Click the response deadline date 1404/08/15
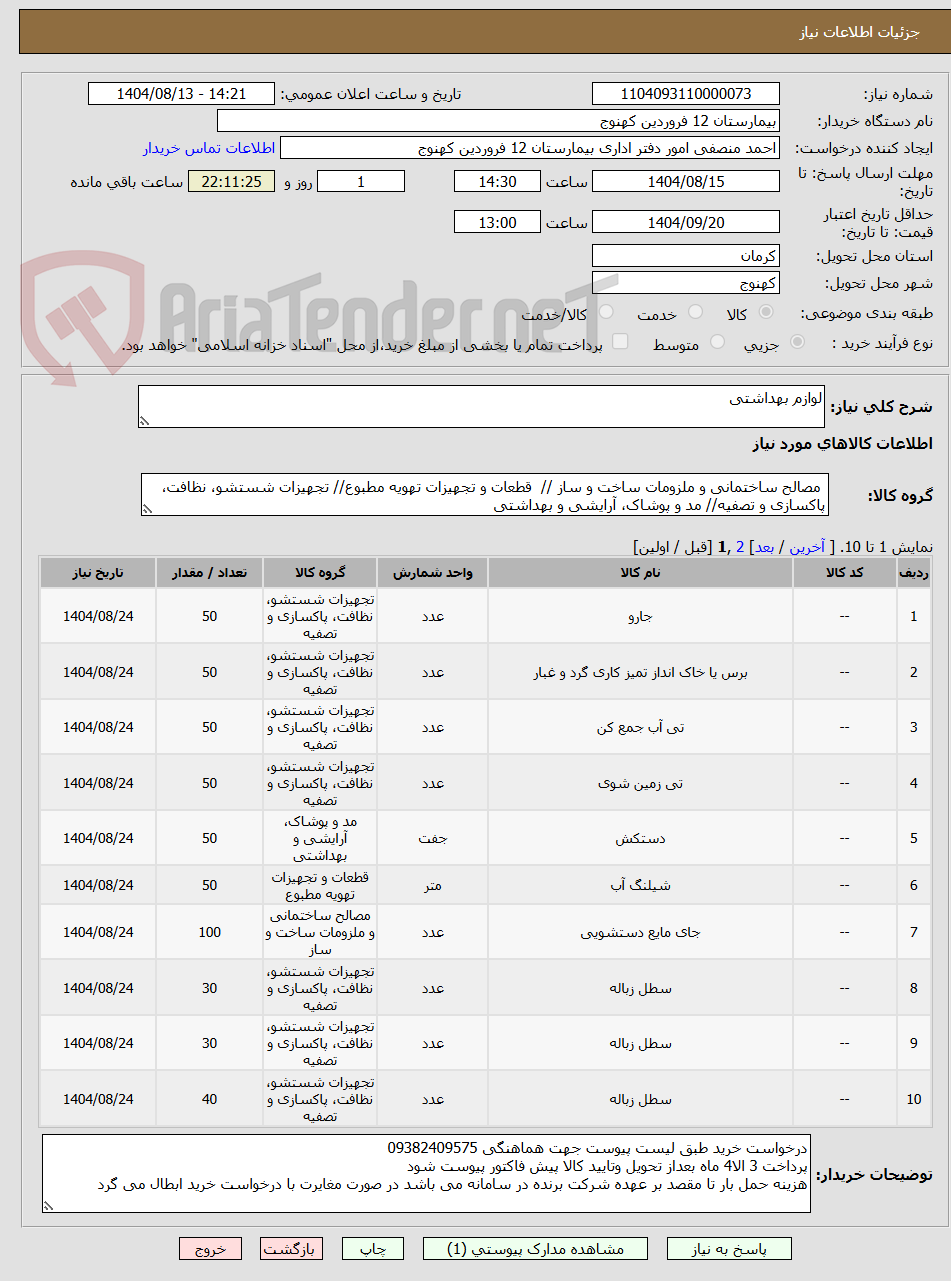The image size is (951, 1281). point(686,181)
